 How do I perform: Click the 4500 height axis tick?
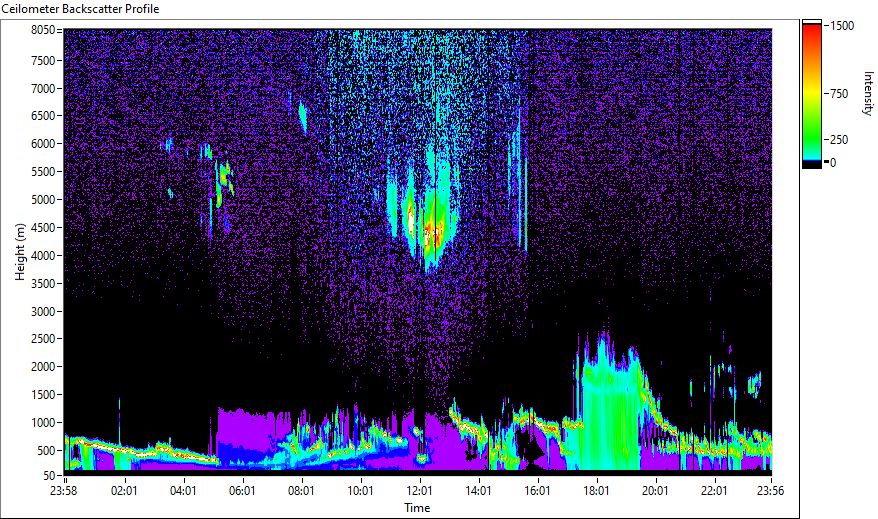tap(43, 228)
